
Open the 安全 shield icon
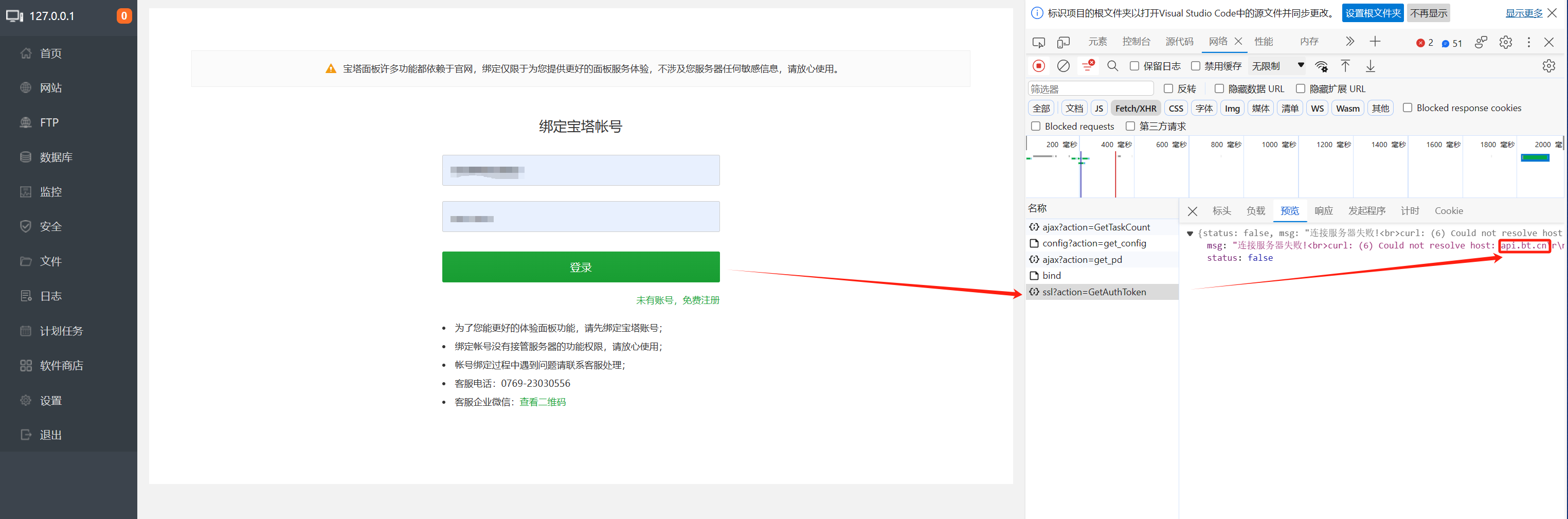pyautogui.click(x=26, y=227)
